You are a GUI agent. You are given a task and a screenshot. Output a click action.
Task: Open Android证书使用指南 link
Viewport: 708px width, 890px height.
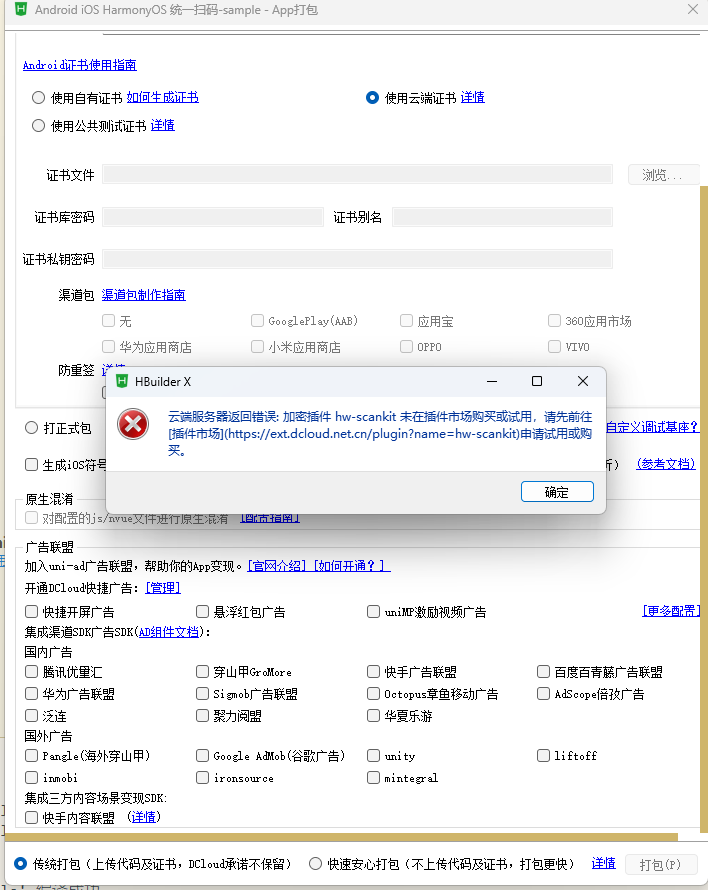pyautogui.click(x=79, y=65)
